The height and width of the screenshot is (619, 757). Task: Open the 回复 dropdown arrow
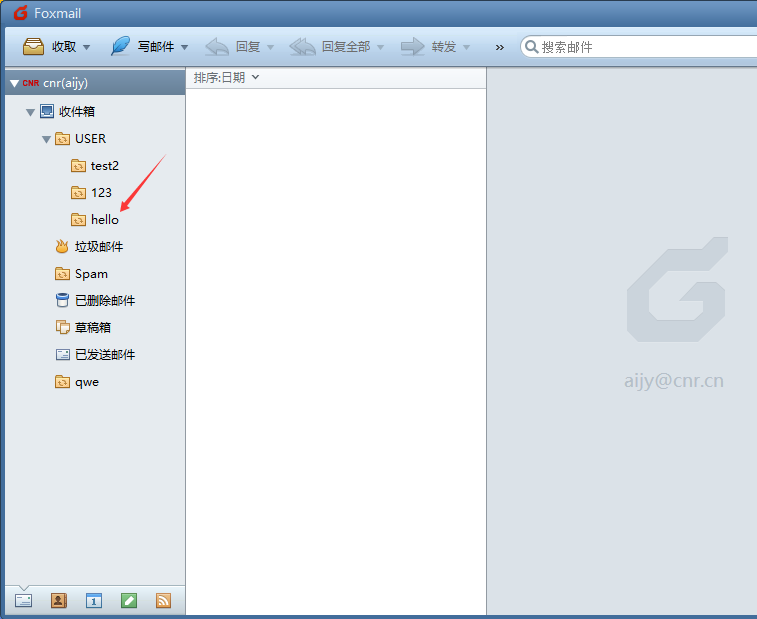[270, 47]
